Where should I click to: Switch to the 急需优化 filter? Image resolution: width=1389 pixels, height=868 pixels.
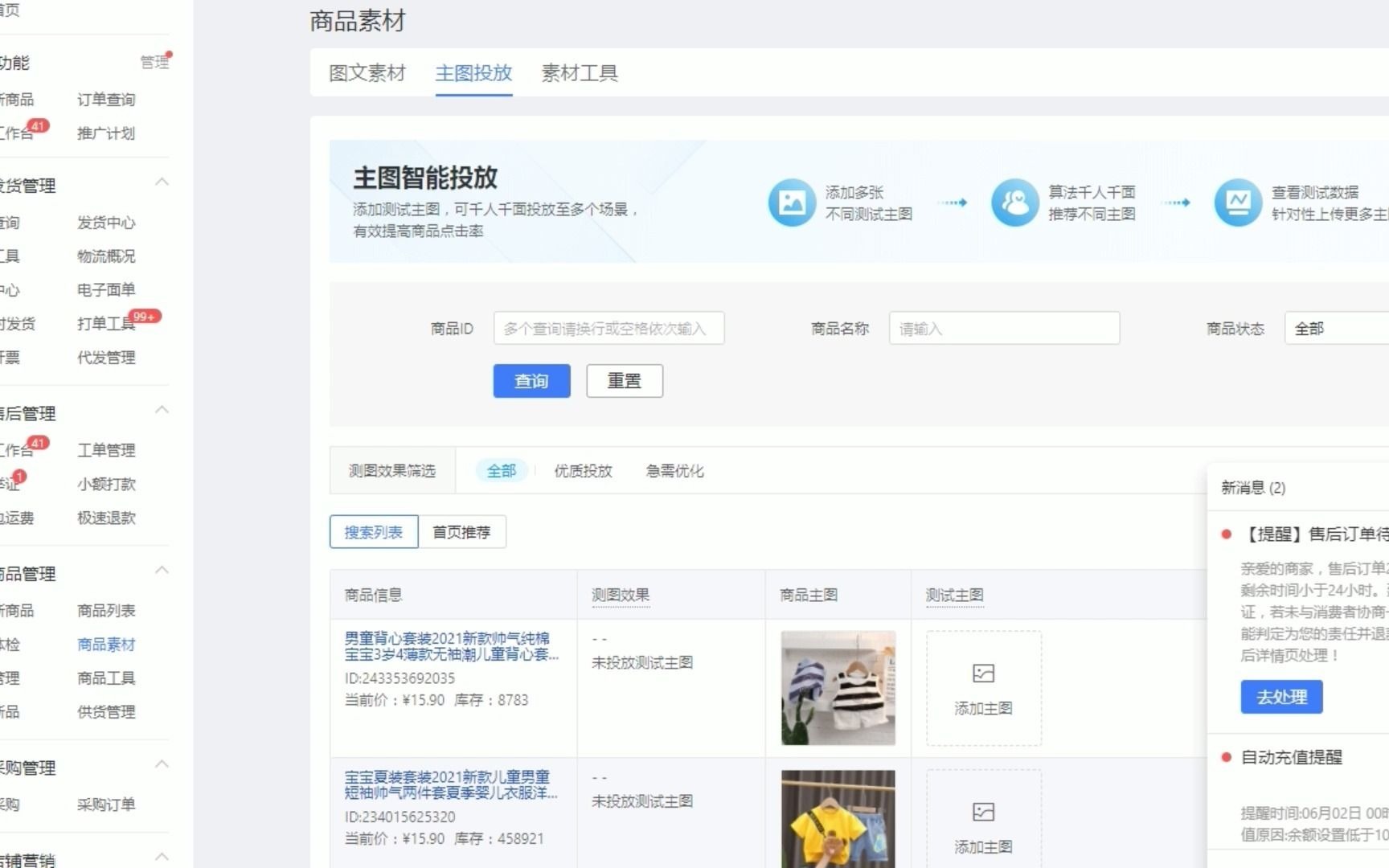[x=674, y=471]
